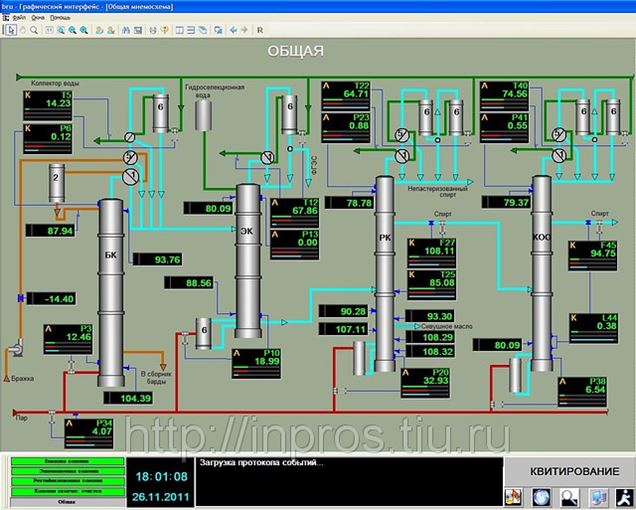The width and height of the screenshot is (636, 510).
Task: Open the Файл menu
Action: (19, 18)
